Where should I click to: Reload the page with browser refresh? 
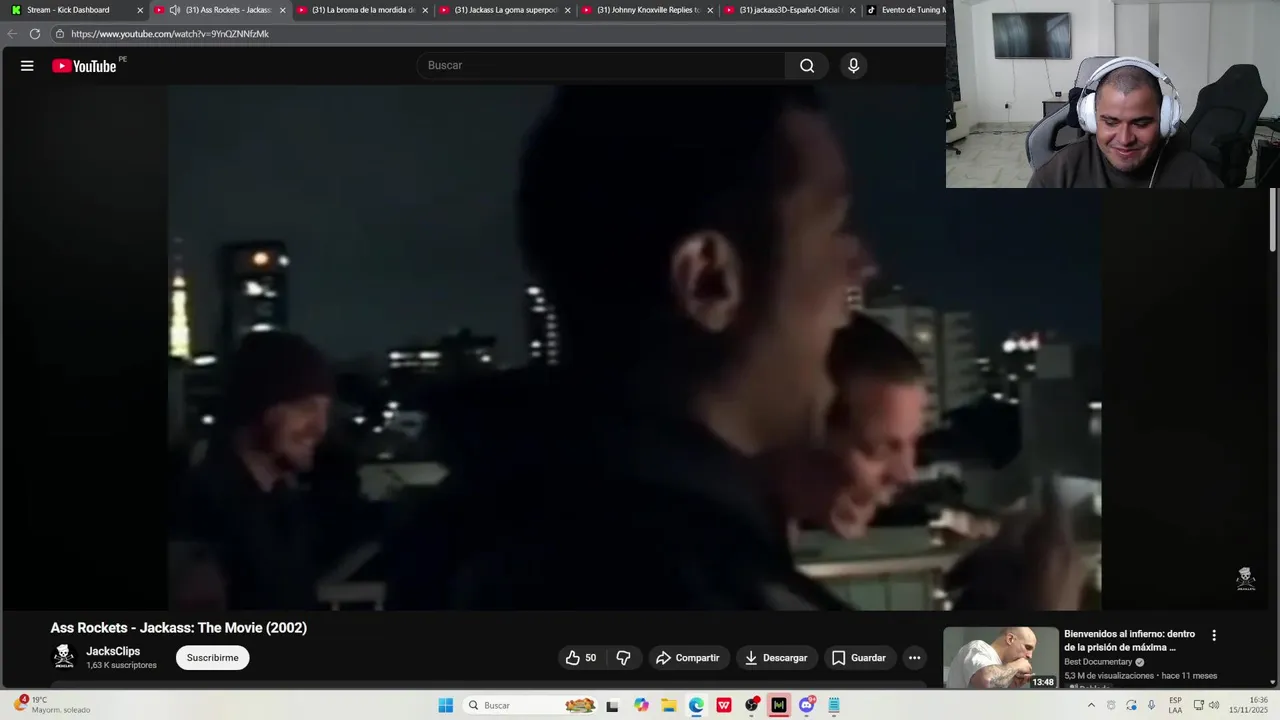pyautogui.click(x=35, y=34)
